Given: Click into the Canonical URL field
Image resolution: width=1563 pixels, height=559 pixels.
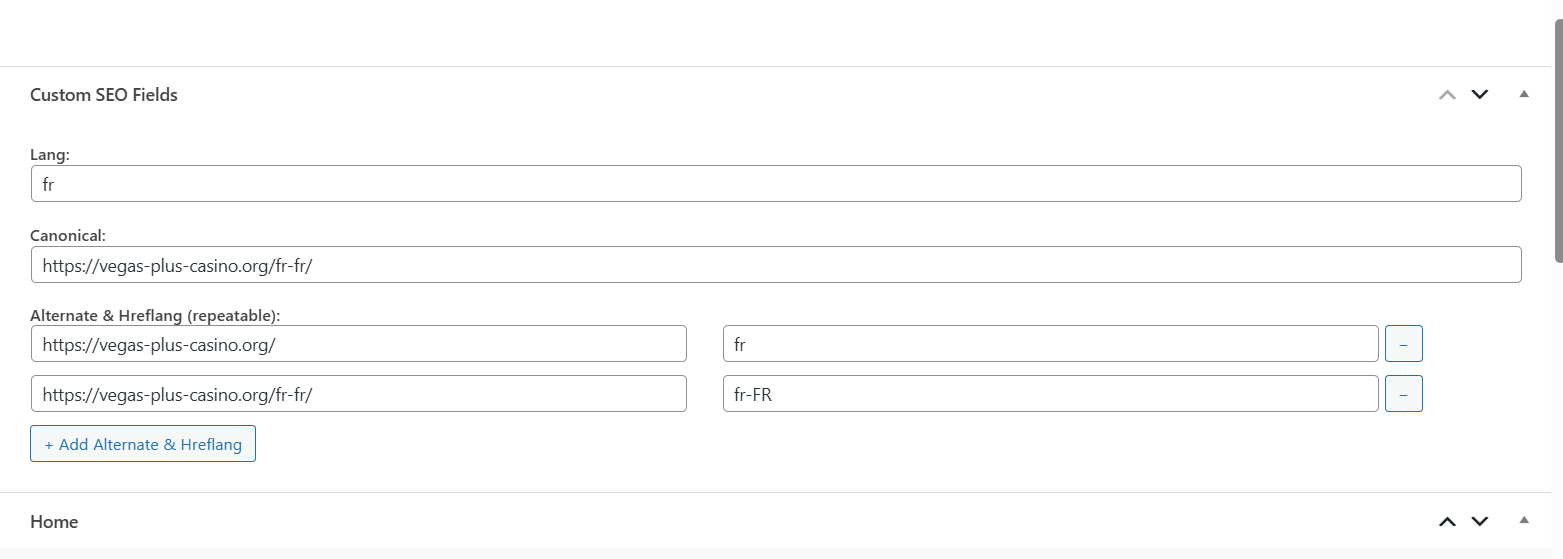Looking at the screenshot, I should coord(776,265).
